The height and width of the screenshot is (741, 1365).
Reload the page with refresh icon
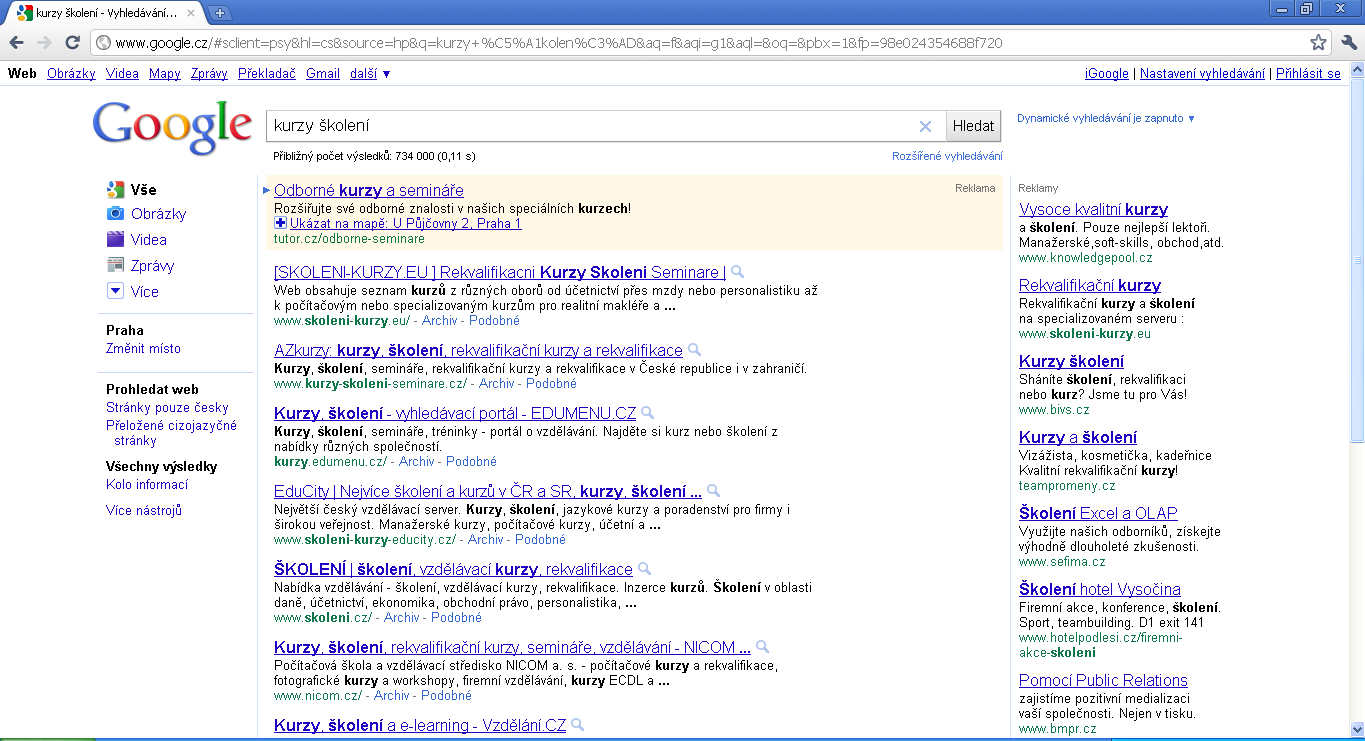(72, 43)
